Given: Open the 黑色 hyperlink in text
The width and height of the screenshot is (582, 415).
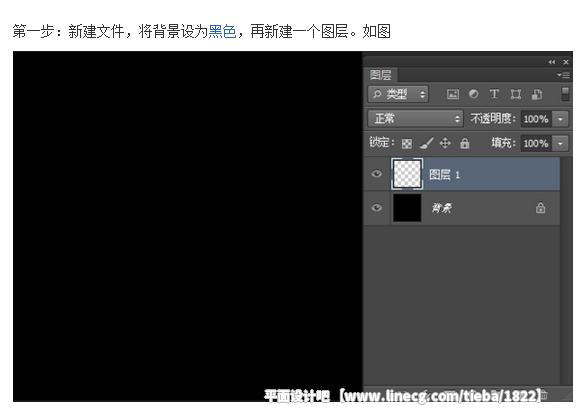Looking at the screenshot, I should [222, 31].
